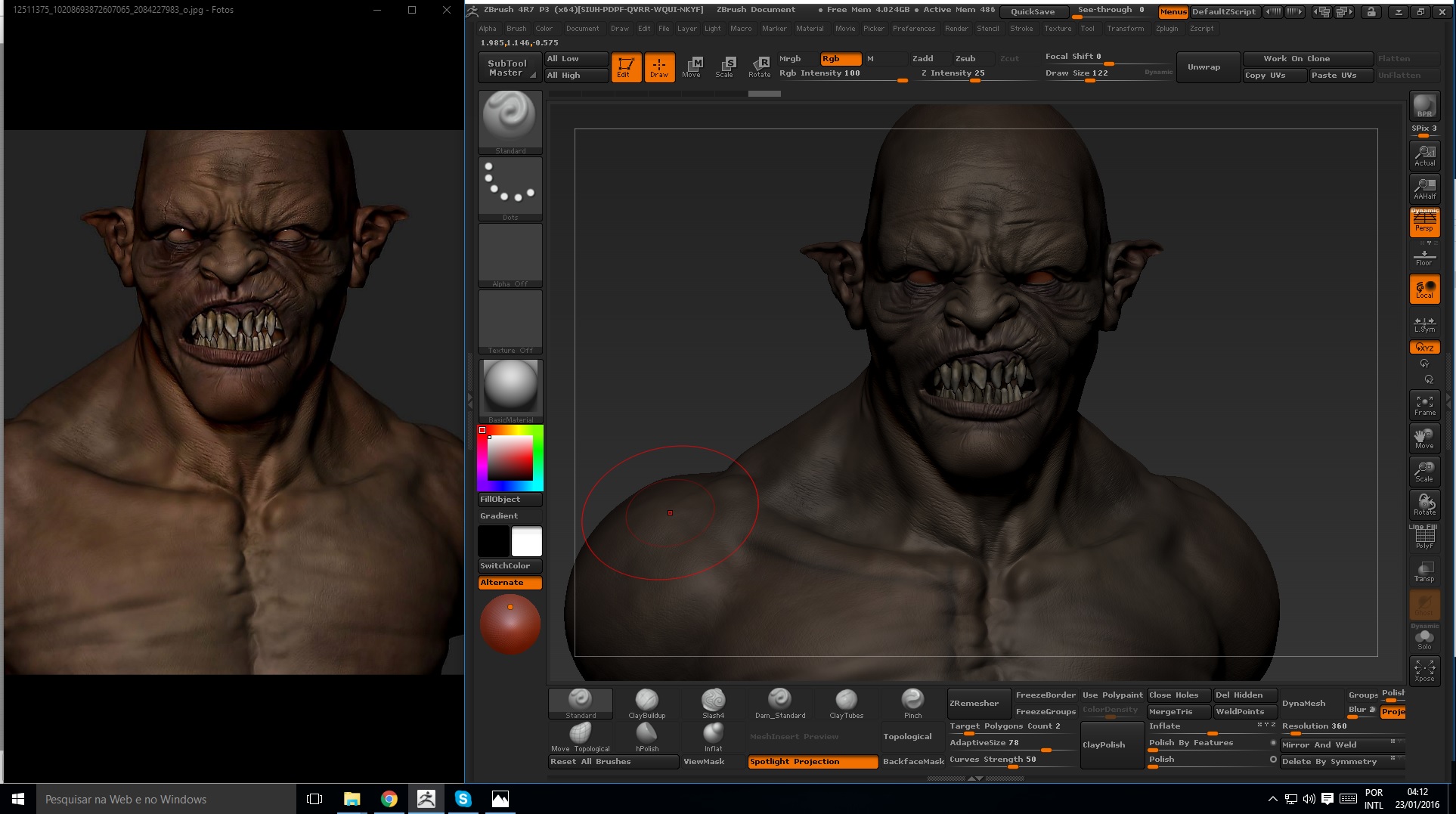Click the Frame icon on the right shelf
Viewport: 1456px width, 814px height.
click(x=1424, y=404)
